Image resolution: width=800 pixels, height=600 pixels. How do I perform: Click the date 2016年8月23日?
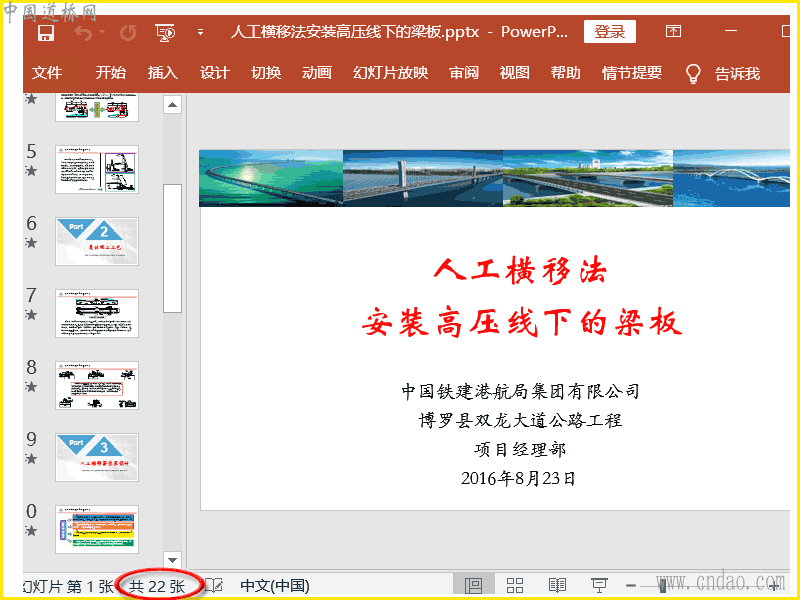(518, 479)
